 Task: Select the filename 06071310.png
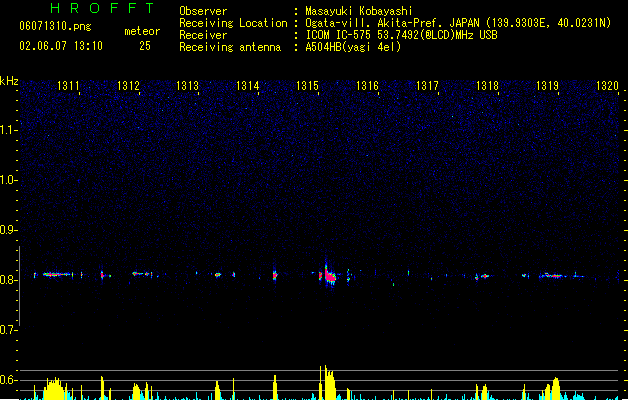pos(55,26)
